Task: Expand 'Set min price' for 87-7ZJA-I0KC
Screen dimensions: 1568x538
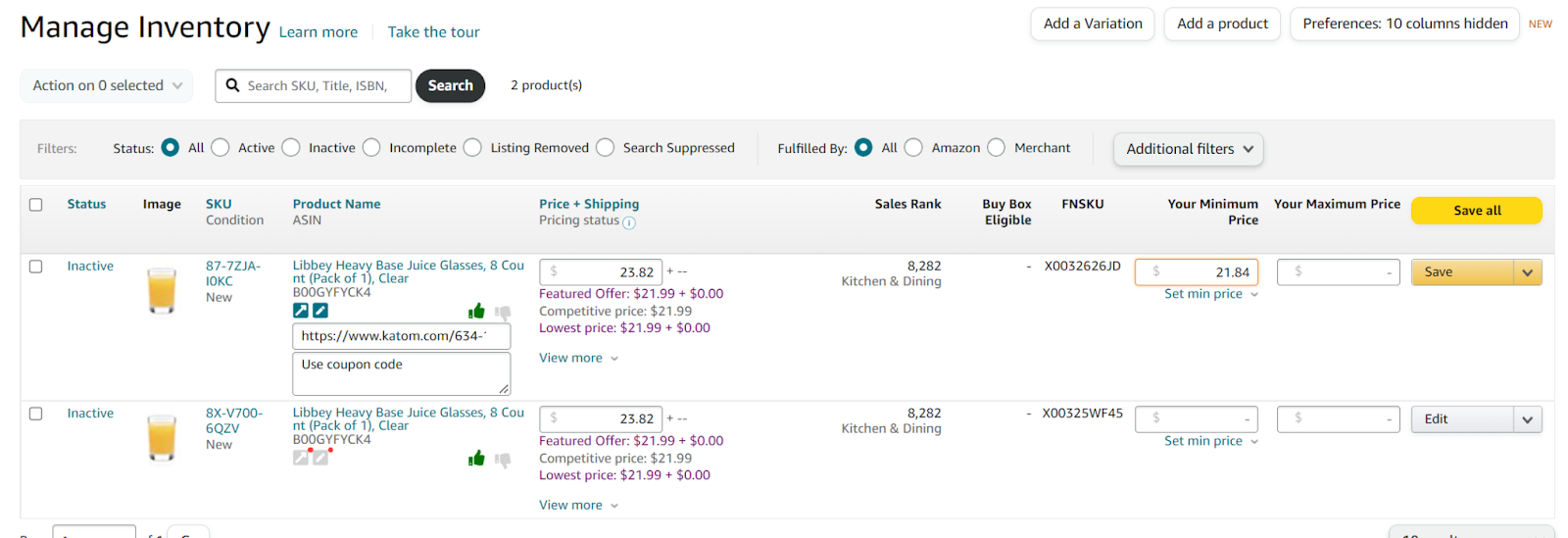Action: tap(1211, 294)
